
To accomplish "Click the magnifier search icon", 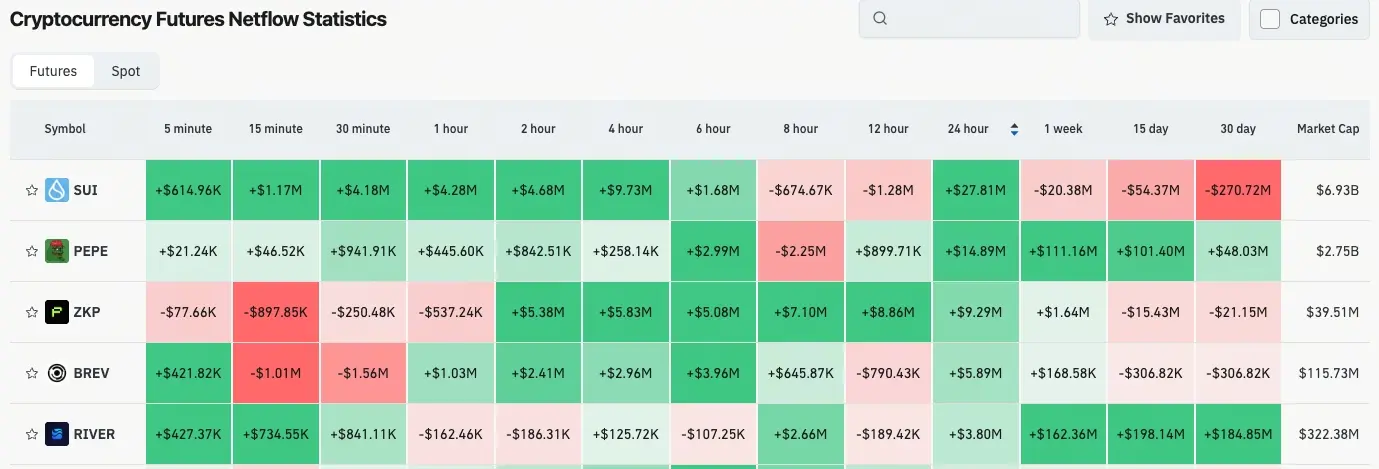I will (880, 18).
